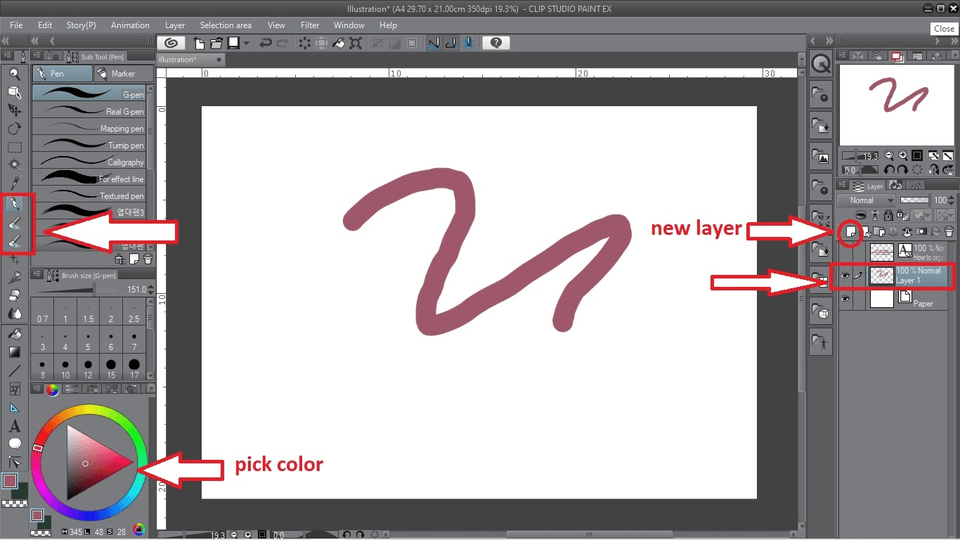Screen dimensions: 960x540
Task: Hide Layer 1 with eye icon
Action: [845, 276]
